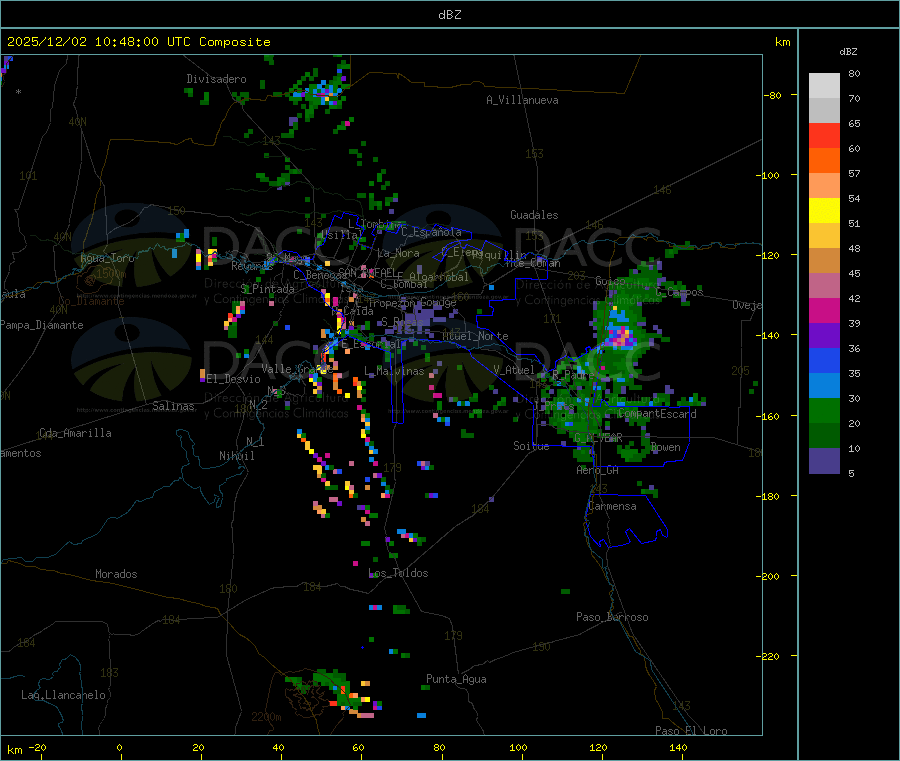Select the dark green 10-20 dBZ legend swatch
The width and height of the screenshot is (900, 761).
coord(824,436)
